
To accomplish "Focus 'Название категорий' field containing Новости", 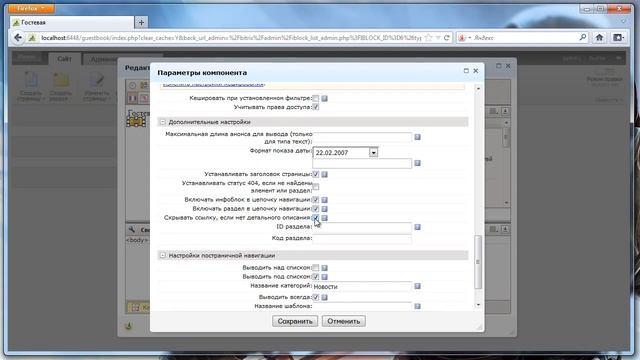I will tap(362, 287).
